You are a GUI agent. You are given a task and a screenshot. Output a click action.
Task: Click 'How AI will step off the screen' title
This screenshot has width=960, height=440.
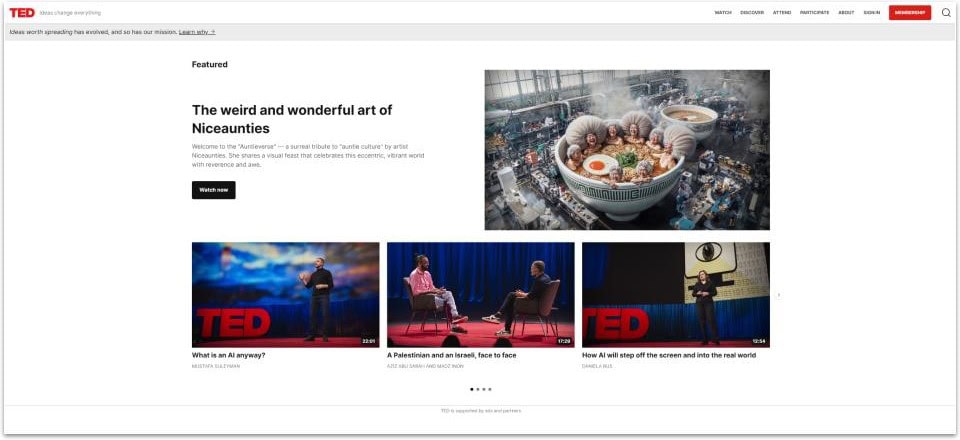click(669, 355)
